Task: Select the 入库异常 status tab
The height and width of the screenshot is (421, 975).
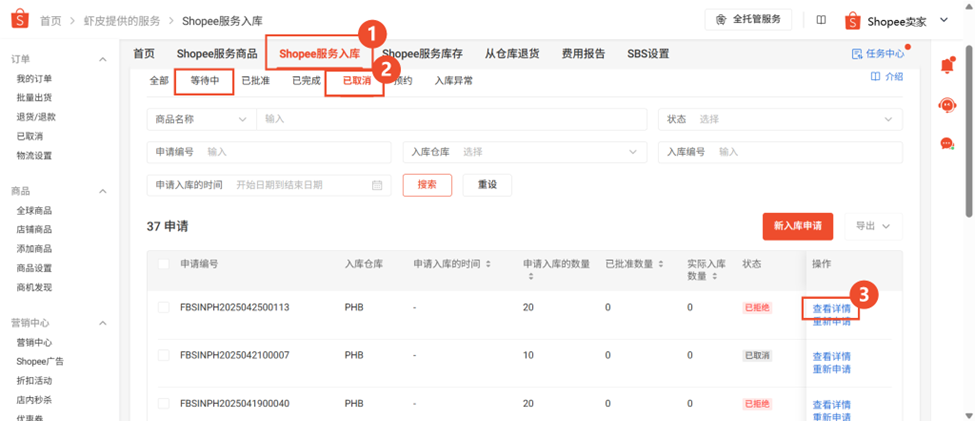Action: click(x=453, y=81)
